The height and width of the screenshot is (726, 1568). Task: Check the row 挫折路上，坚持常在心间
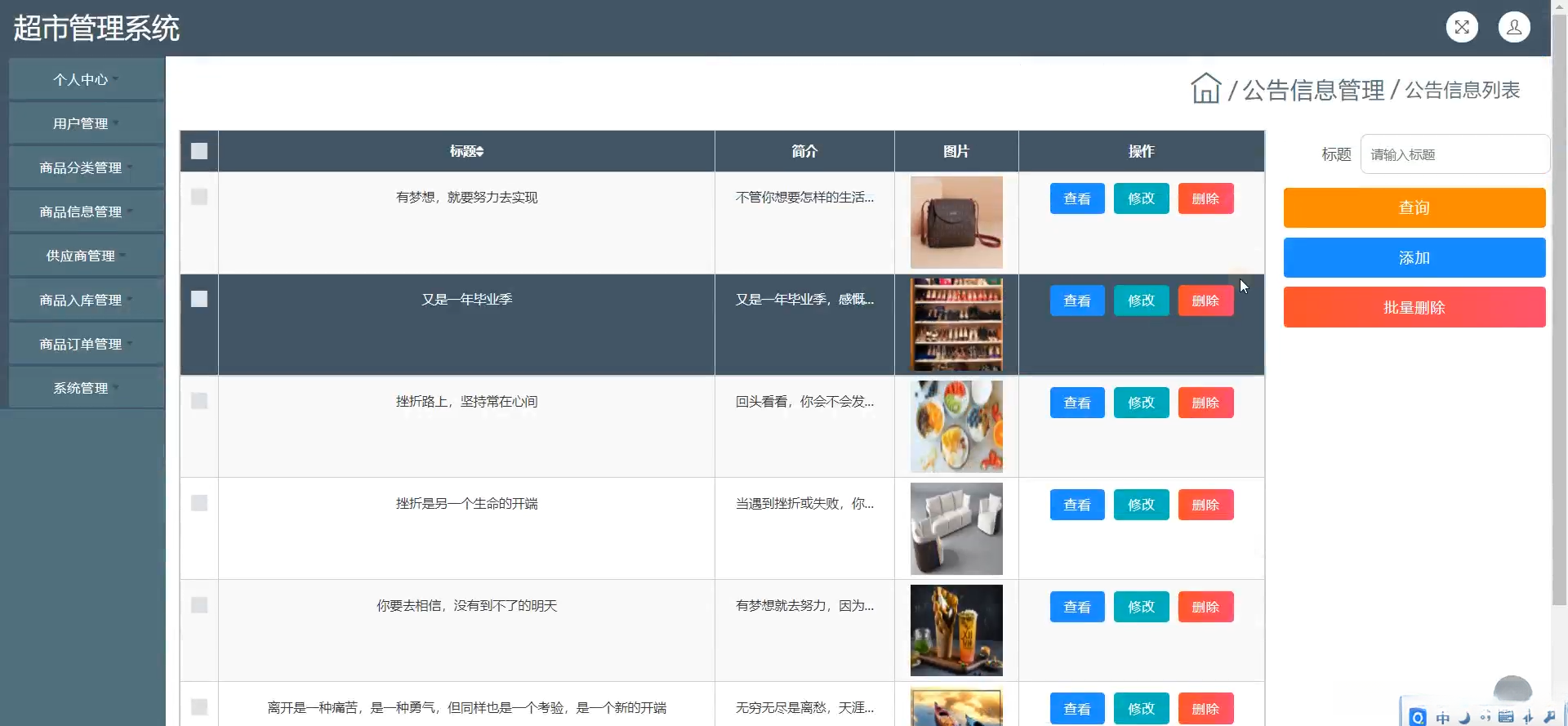click(x=199, y=401)
